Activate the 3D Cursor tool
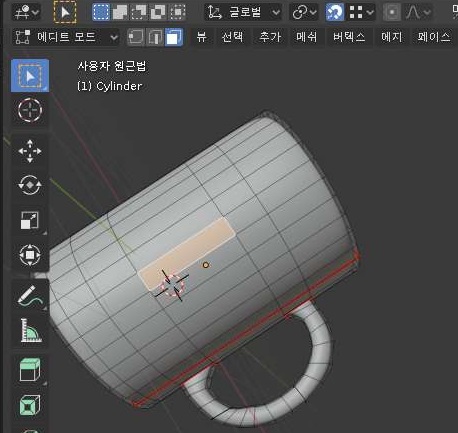The width and height of the screenshot is (458, 433). coord(30,110)
